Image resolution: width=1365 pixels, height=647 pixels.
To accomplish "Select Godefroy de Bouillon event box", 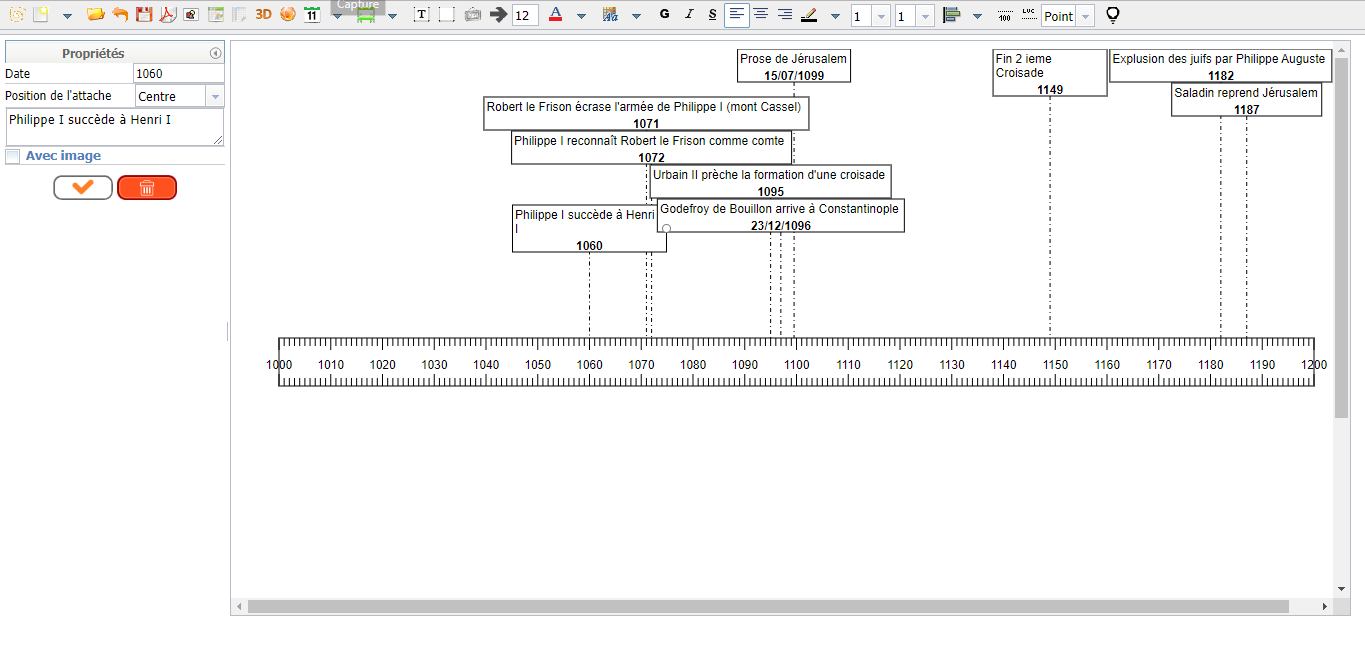I will [x=781, y=216].
